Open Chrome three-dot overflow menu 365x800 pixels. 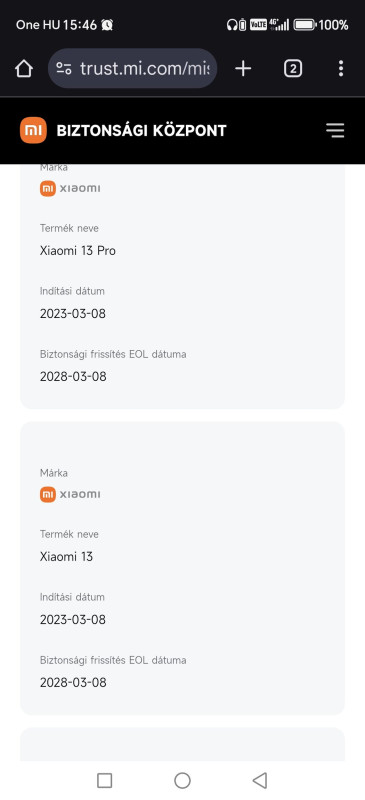(341, 68)
